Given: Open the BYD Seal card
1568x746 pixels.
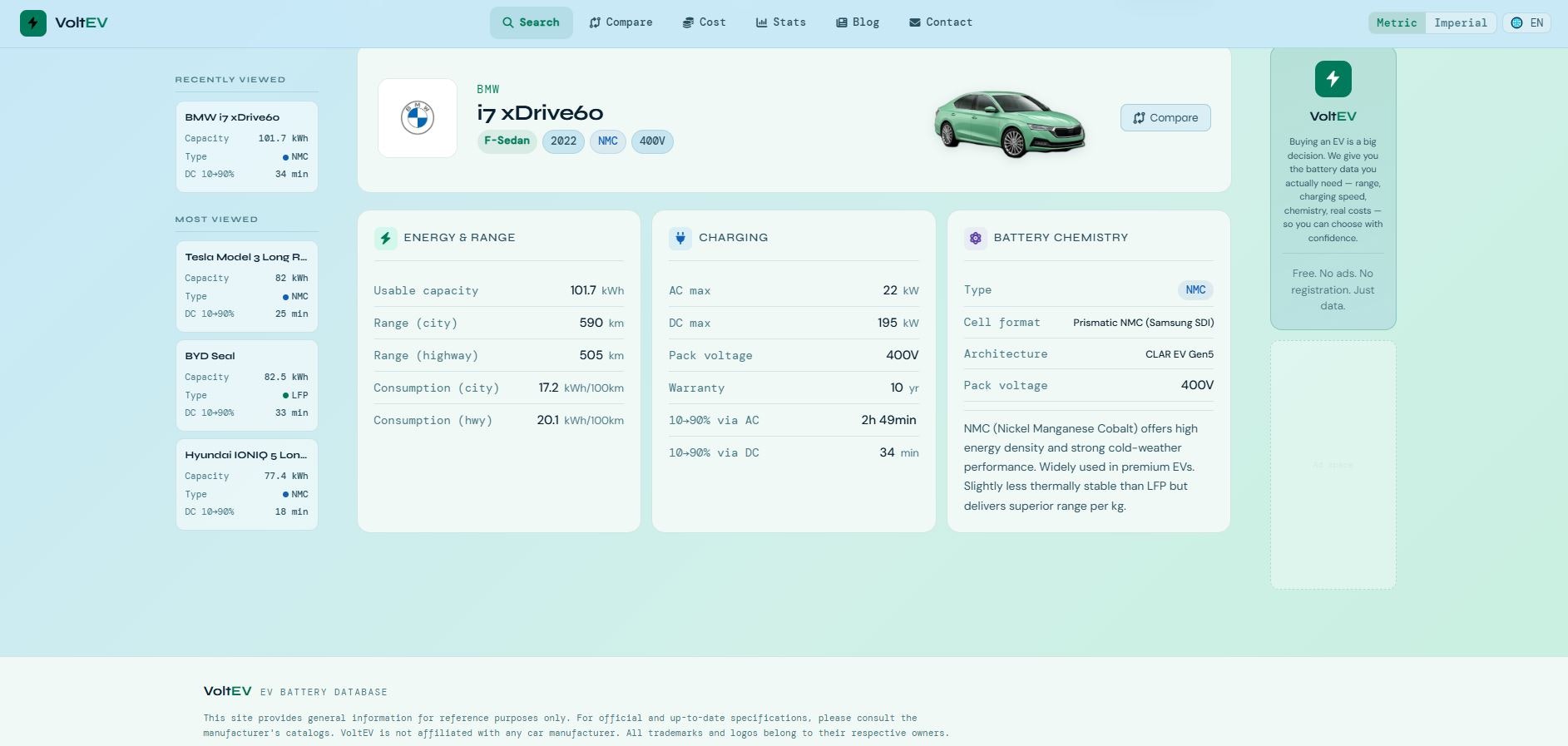Looking at the screenshot, I should [x=246, y=385].
